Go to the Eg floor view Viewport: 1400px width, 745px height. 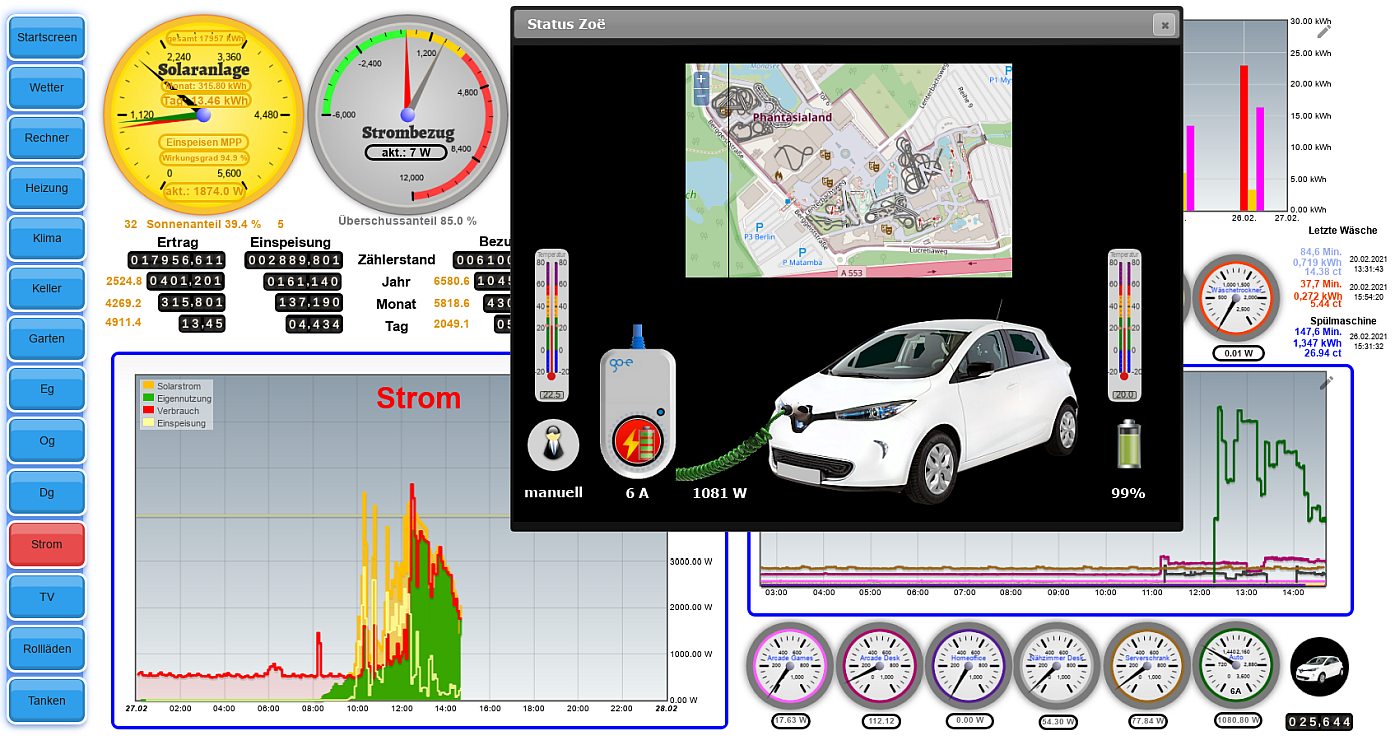47,389
